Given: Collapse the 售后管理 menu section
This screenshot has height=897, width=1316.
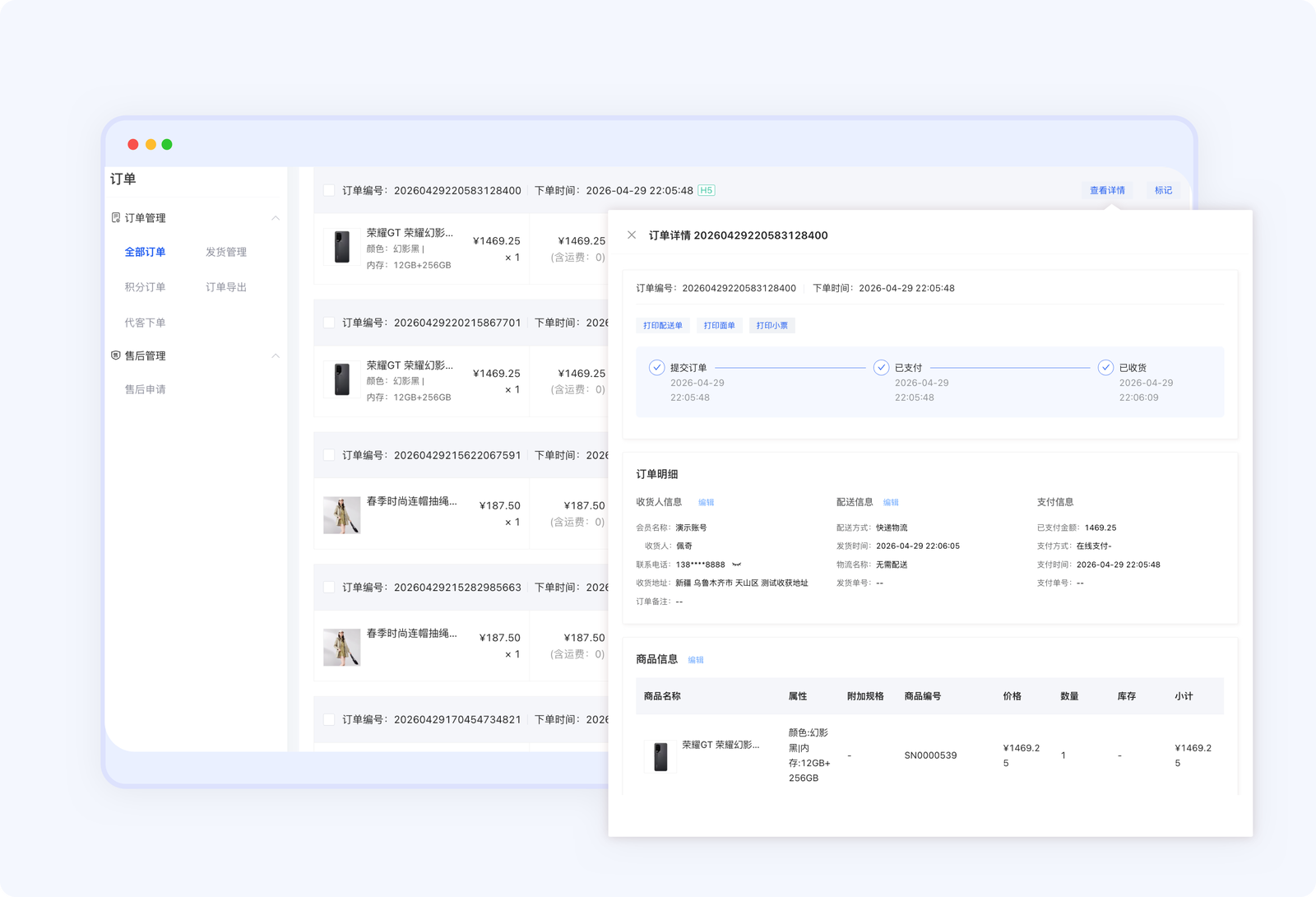Looking at the screenshot, I should (276, 356).
